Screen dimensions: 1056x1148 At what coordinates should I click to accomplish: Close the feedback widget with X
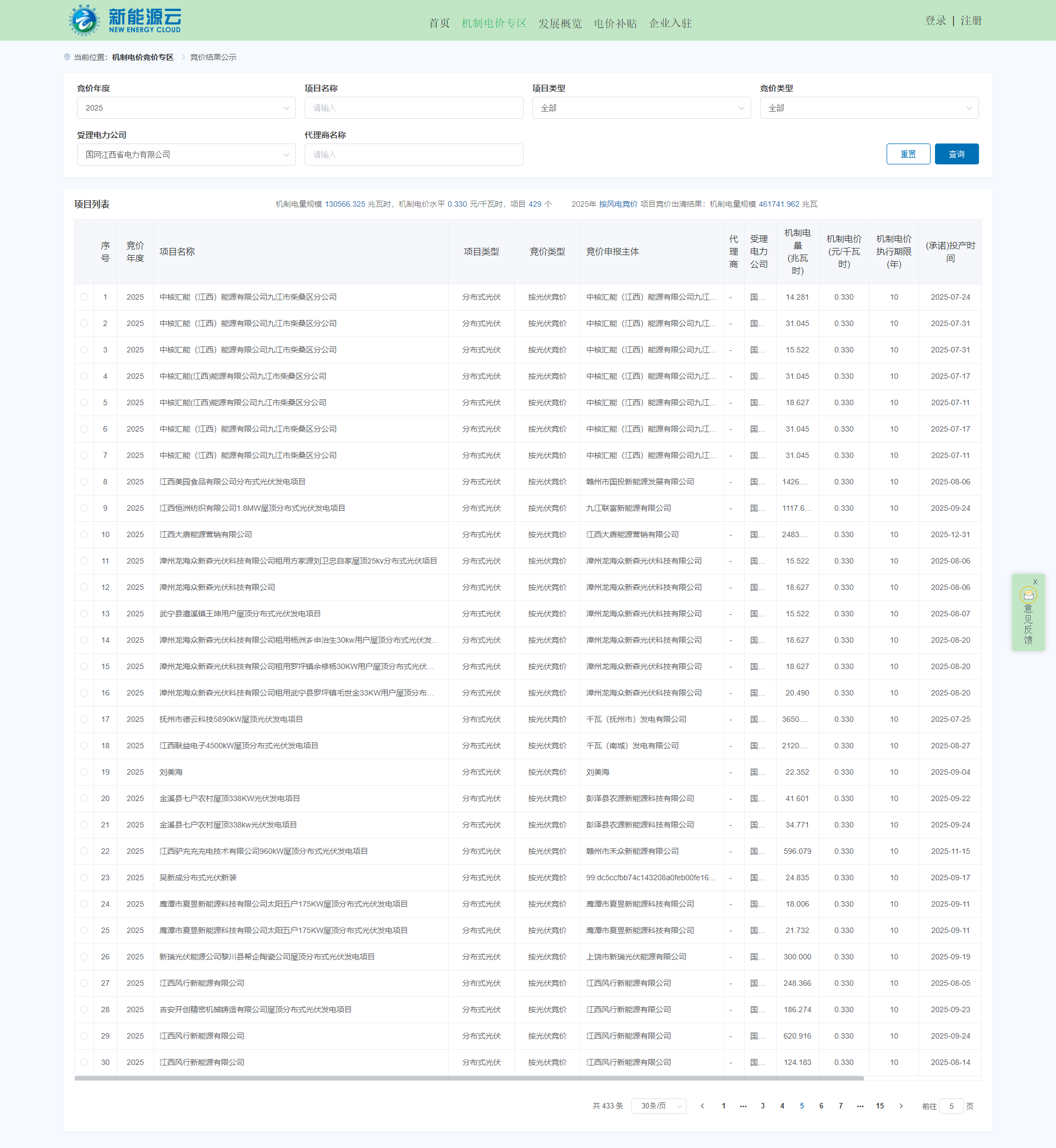[x=1035, y=582]
